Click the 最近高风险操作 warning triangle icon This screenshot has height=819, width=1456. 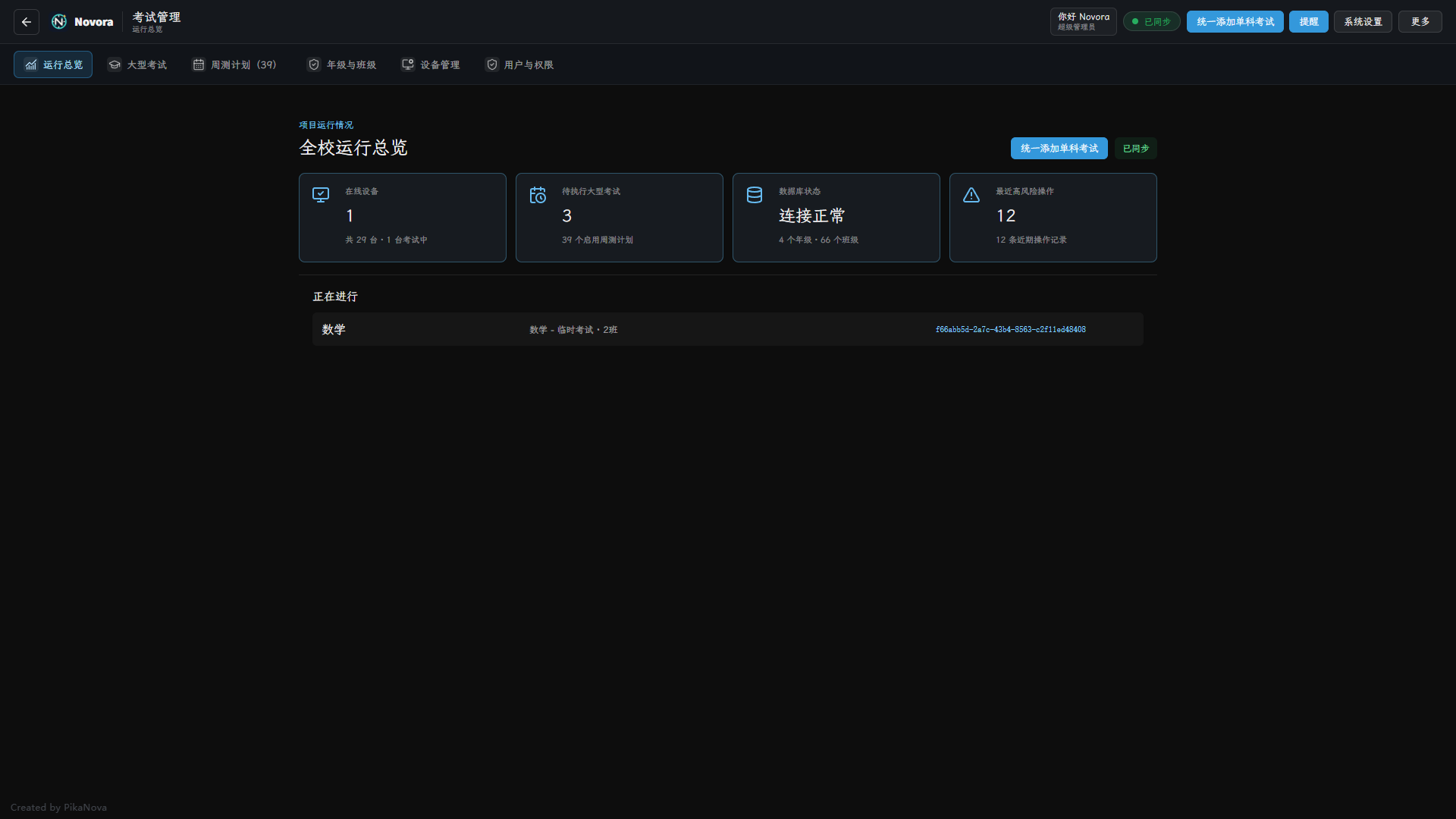coord(971,195)
